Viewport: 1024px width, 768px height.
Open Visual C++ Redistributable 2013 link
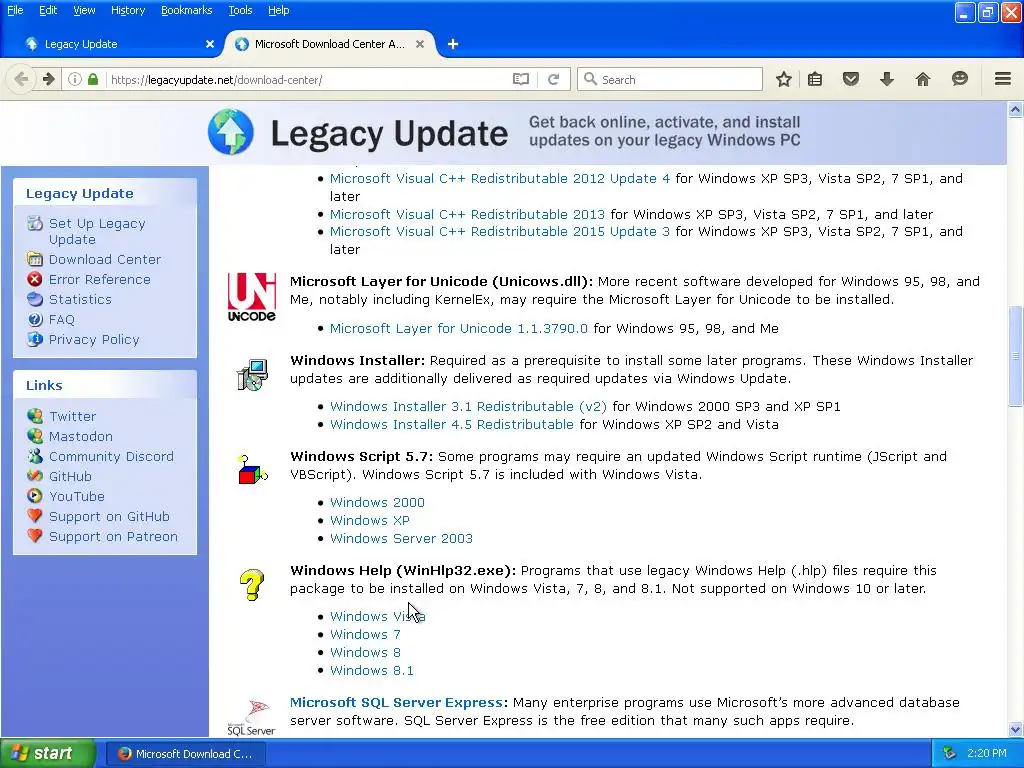[467, 214]
